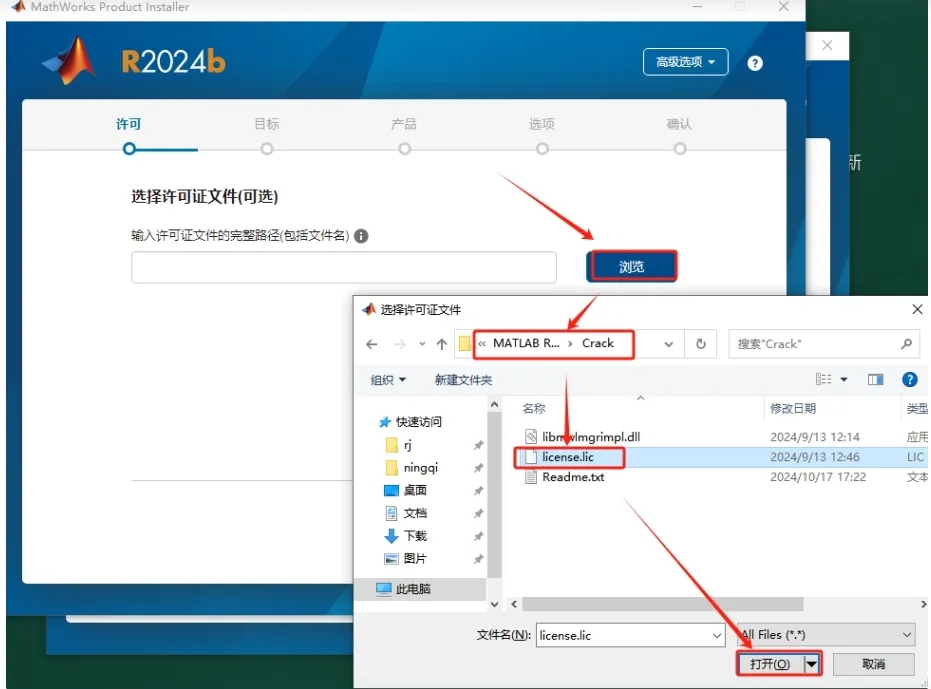Screen dimensions: 931x689
Task: Click the license.lic file icon
Action: [x=531, y=457]
